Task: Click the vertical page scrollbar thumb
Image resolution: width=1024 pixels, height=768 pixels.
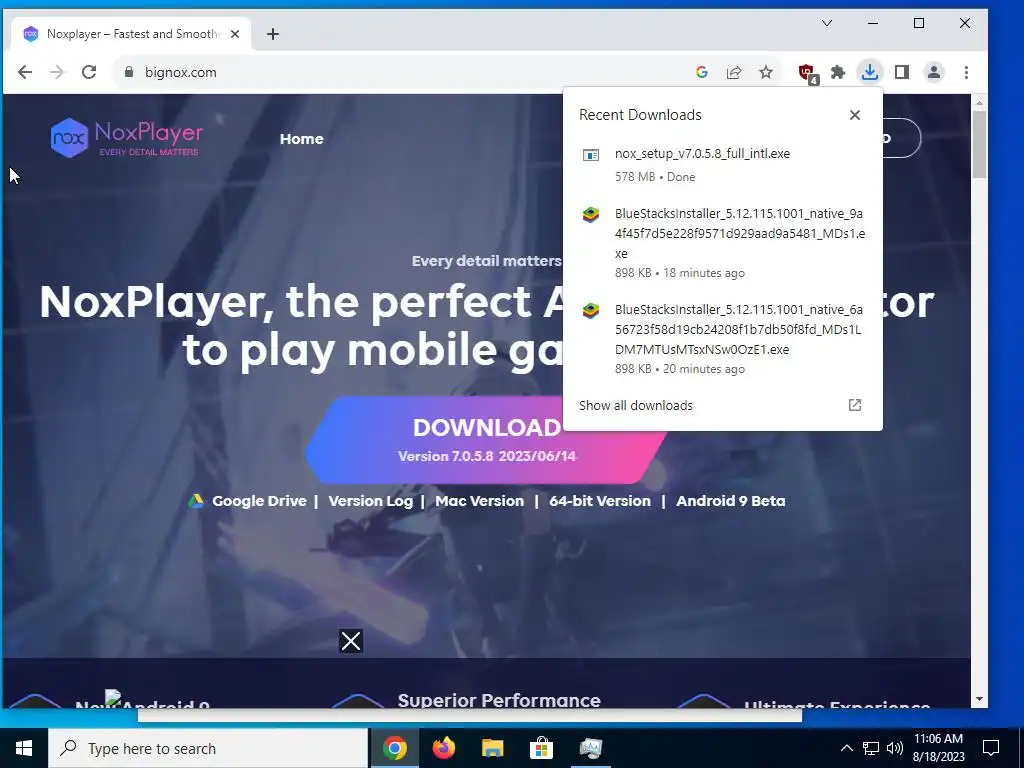Action: point(979,144)
